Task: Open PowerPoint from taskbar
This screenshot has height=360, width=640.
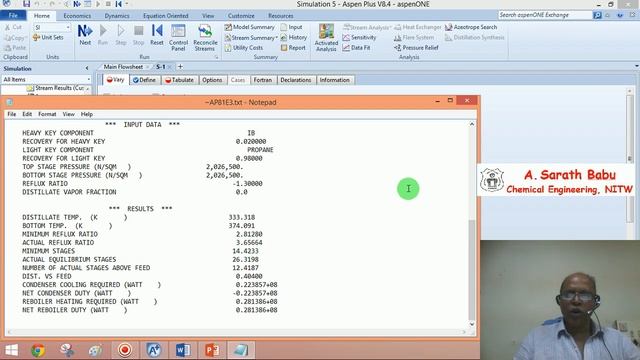Action: [212, 350]
